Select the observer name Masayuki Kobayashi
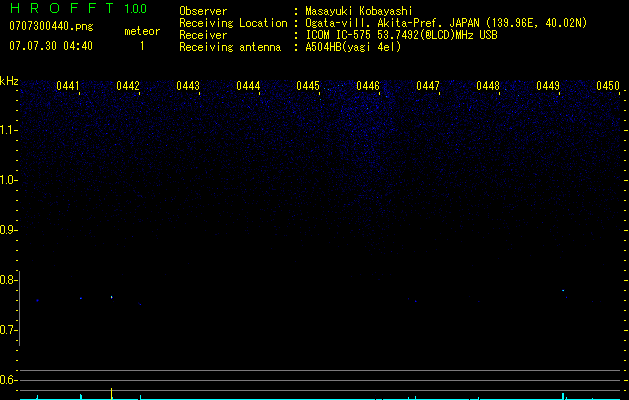The height and width of the screenshot is (400, 629). point(359,11)
